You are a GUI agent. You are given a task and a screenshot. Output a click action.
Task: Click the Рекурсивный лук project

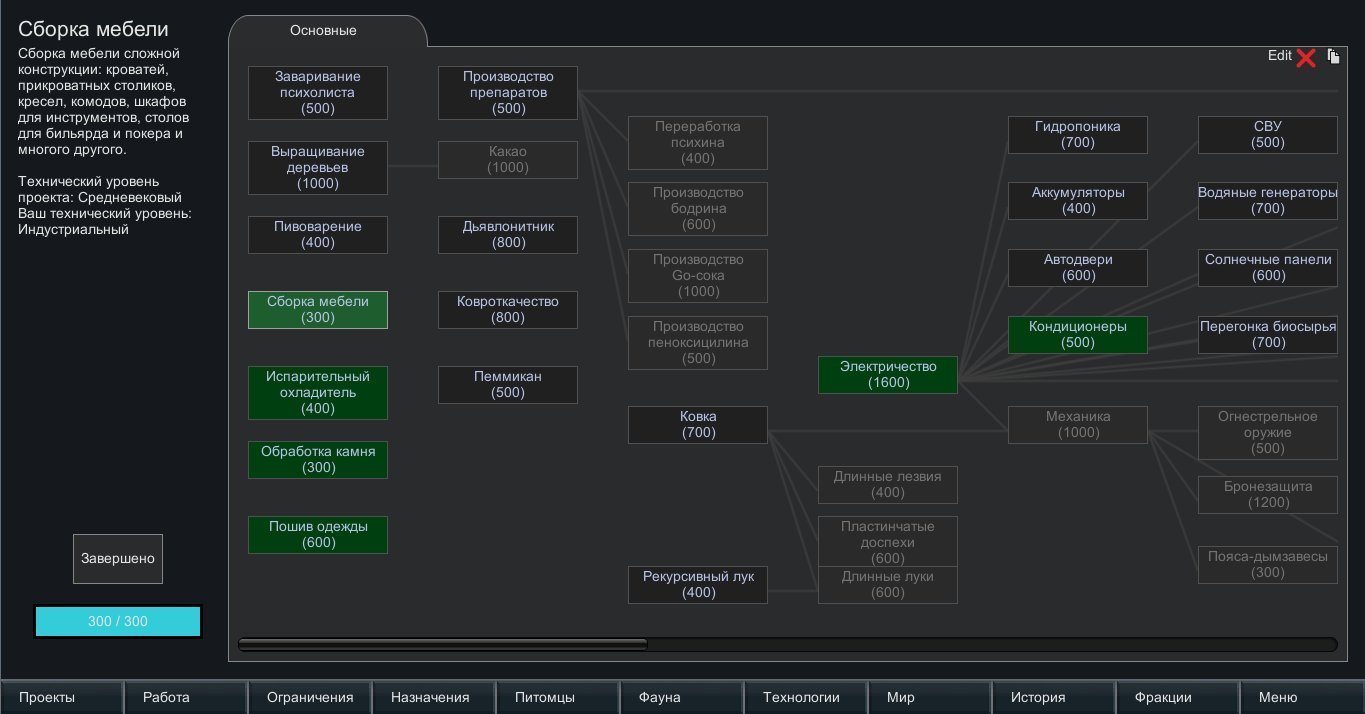pyautogui.click(x=698, y=585)
